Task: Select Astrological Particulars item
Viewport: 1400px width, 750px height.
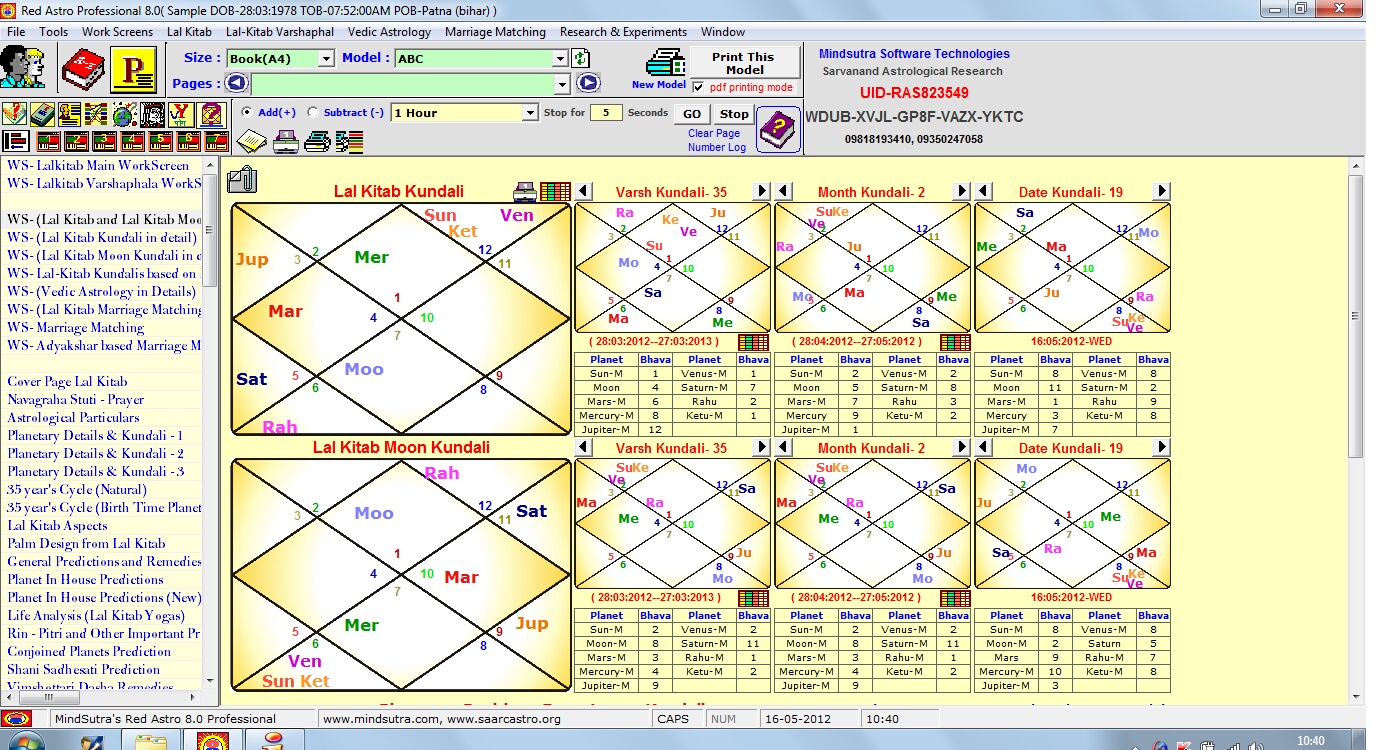Action: [x=73, y=417]
